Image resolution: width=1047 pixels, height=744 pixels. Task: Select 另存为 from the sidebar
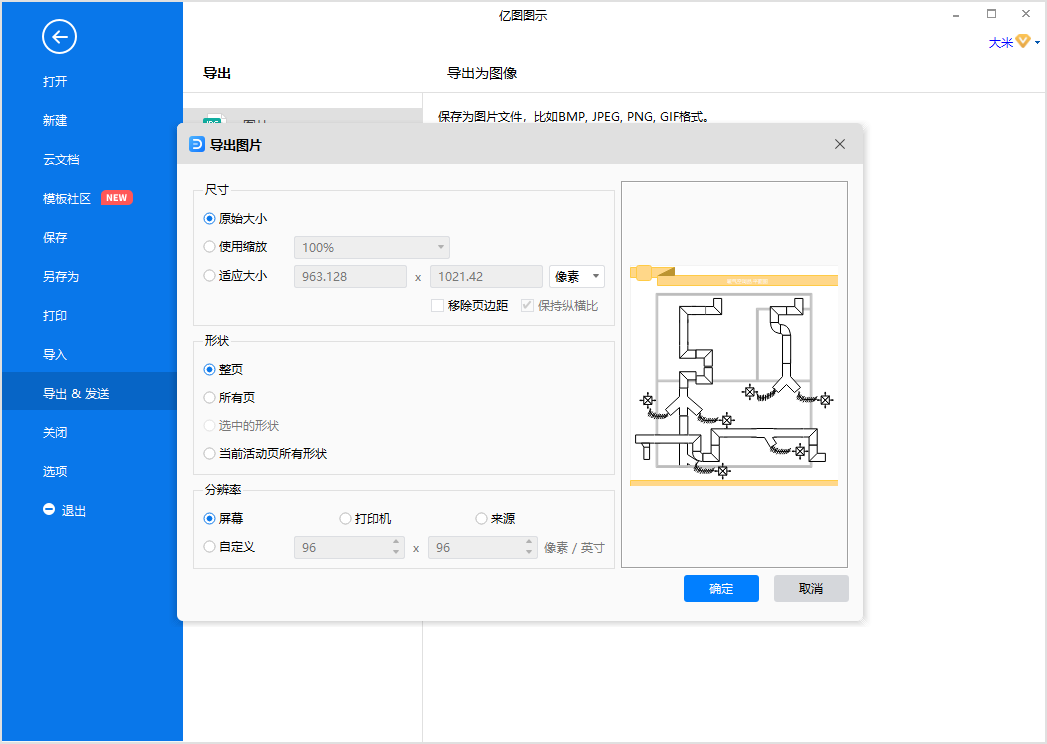[60, 276]
